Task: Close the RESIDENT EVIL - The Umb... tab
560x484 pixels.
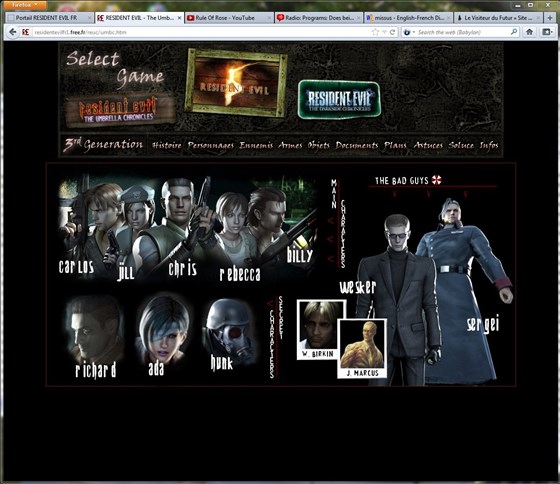Action: point(179,18)
